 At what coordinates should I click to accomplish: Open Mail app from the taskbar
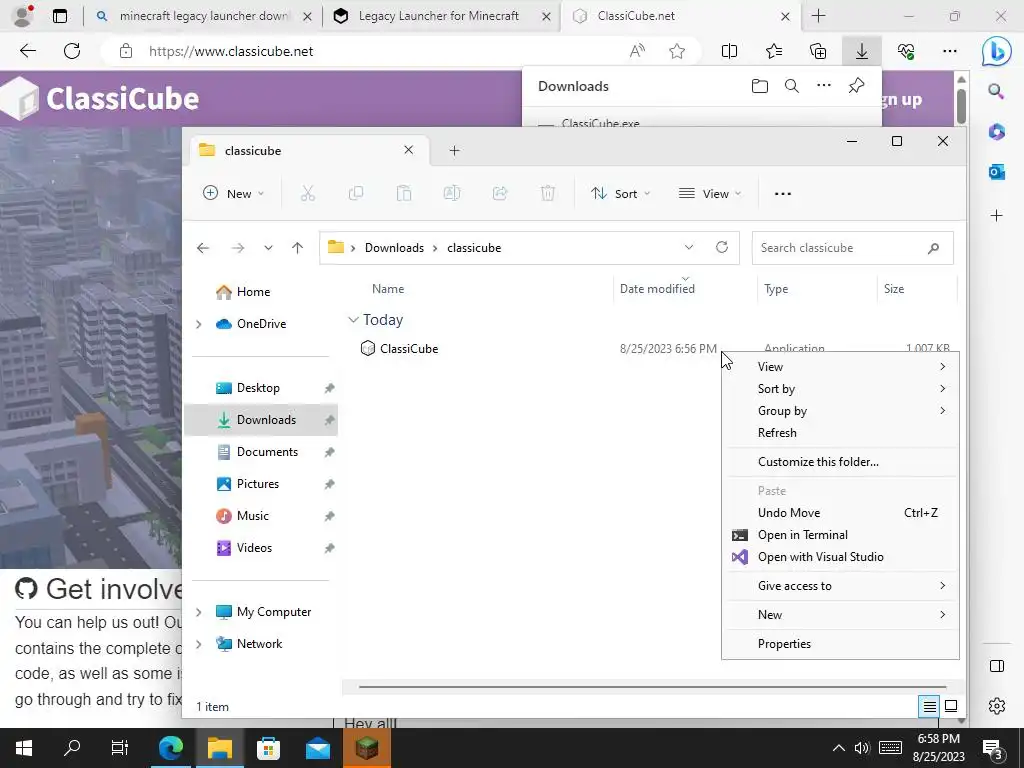[318, 748]
